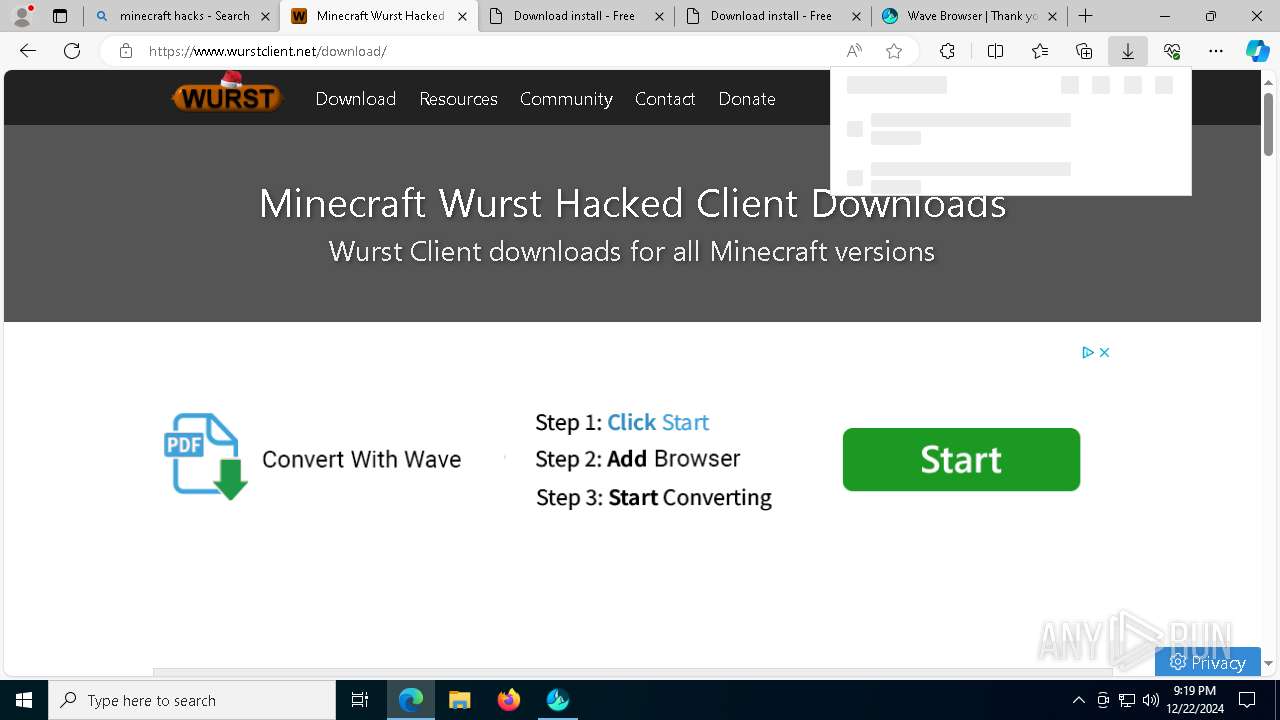Click the PDF converter ad icon

click(x=205, y=456)
